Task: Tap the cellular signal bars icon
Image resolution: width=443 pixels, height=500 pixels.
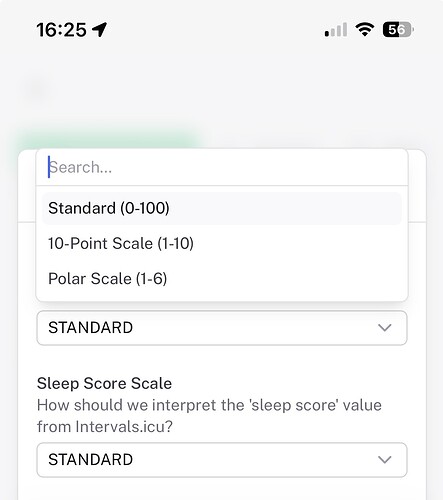Action: 336,30
